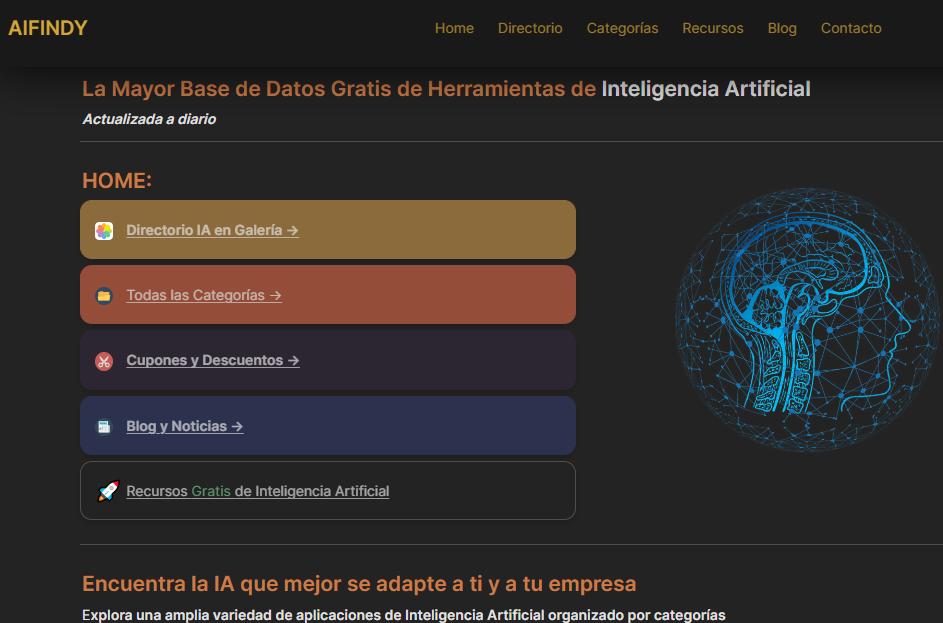Click the blue brain network illustration
This screenshot has height=623, width=943.
tap(807, 320)
